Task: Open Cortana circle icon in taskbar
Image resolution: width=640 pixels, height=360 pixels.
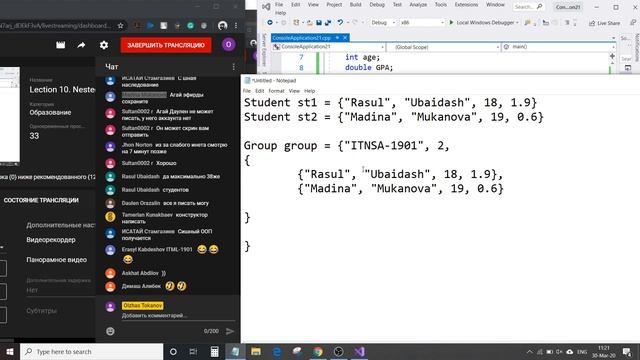Action: (x=173, y=351)
